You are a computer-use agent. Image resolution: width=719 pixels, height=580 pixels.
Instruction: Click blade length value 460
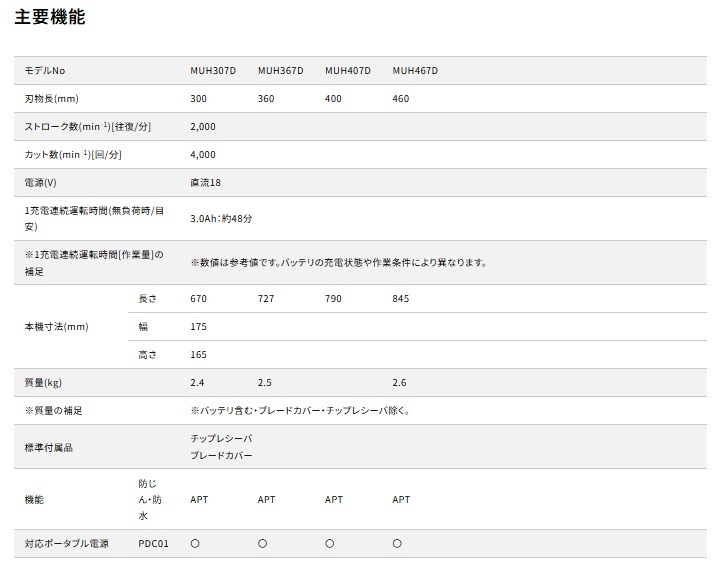tap(400, 99)
